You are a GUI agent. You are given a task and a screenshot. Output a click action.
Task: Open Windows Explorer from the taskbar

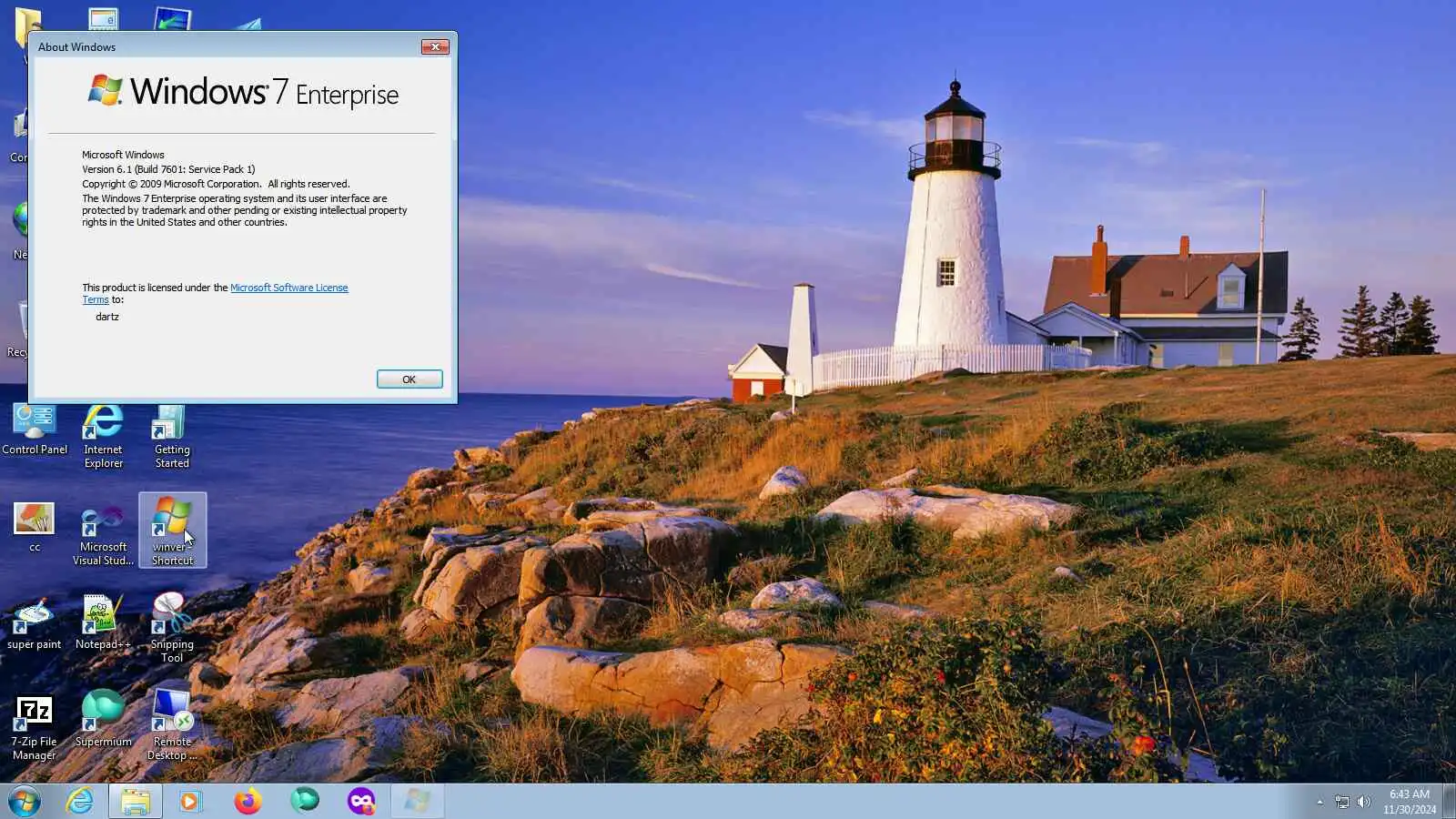coord(136,802)
